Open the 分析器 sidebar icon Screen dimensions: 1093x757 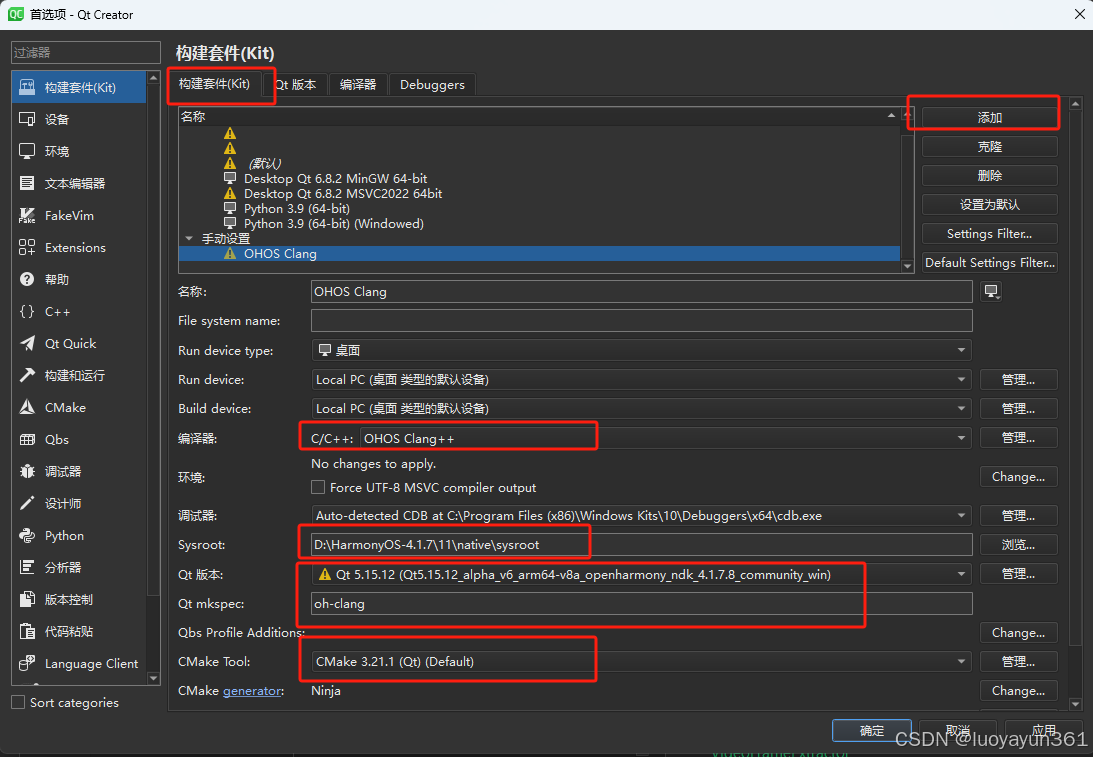tap(27, 567)
